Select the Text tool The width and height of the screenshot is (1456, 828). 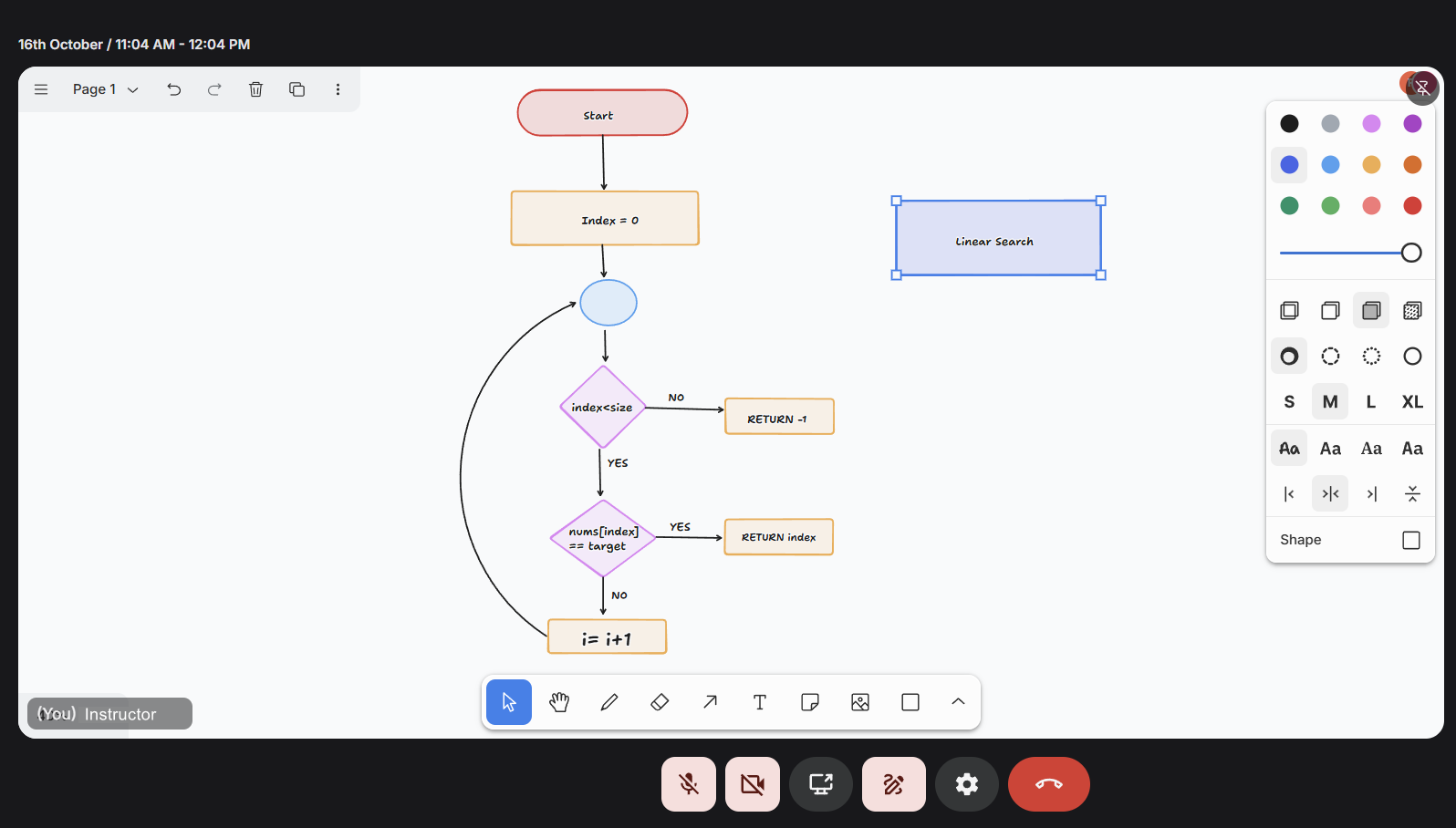tap(759, 702)
